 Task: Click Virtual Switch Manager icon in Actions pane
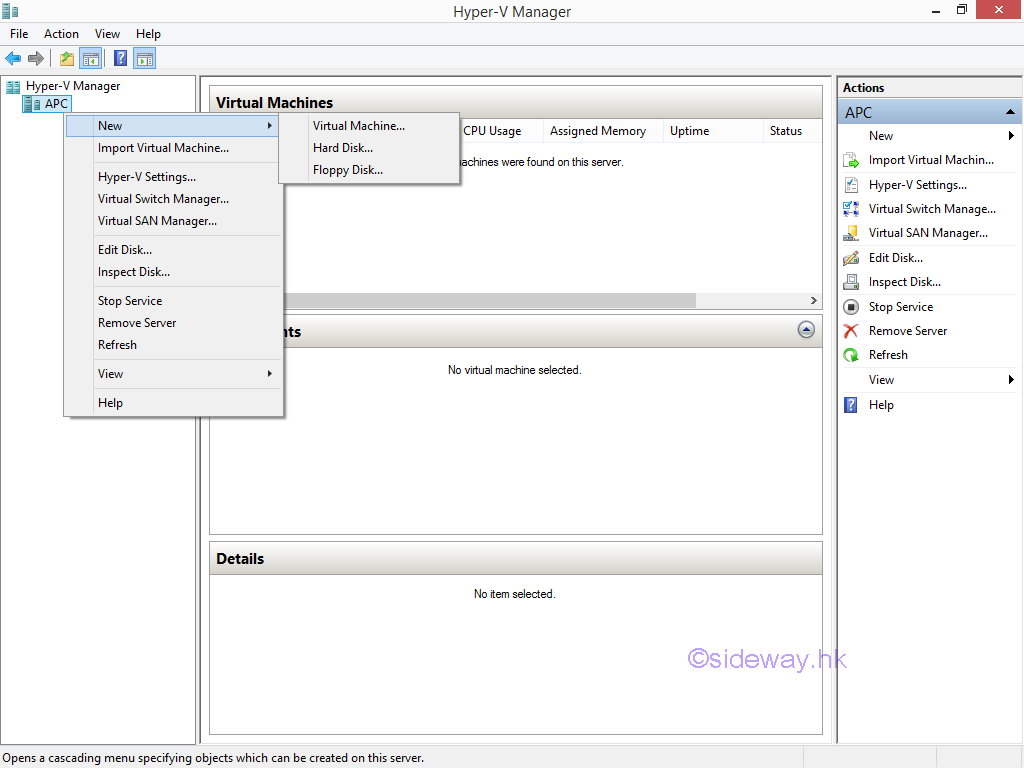pyautogui.click(x=851, y=209)
